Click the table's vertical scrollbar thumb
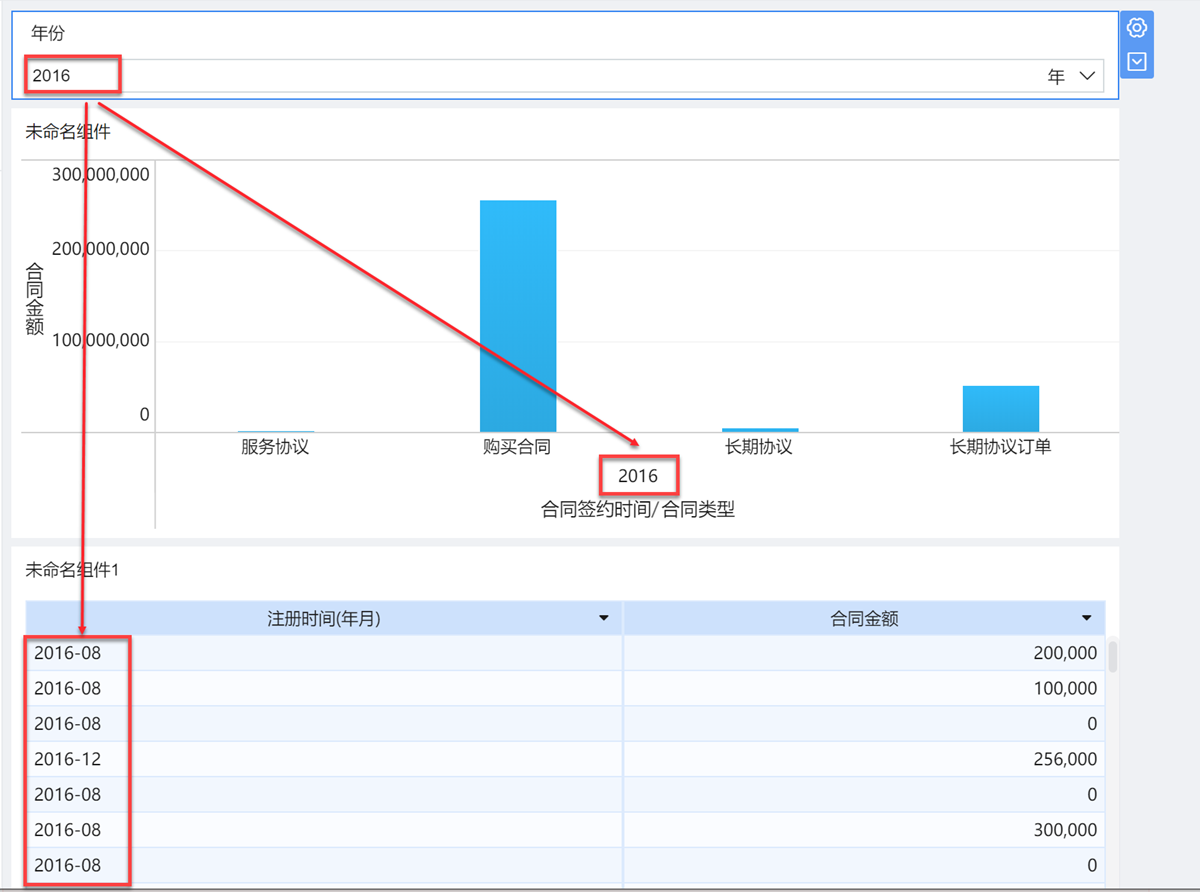1200x892 pixels. (x=1112, y=656)
